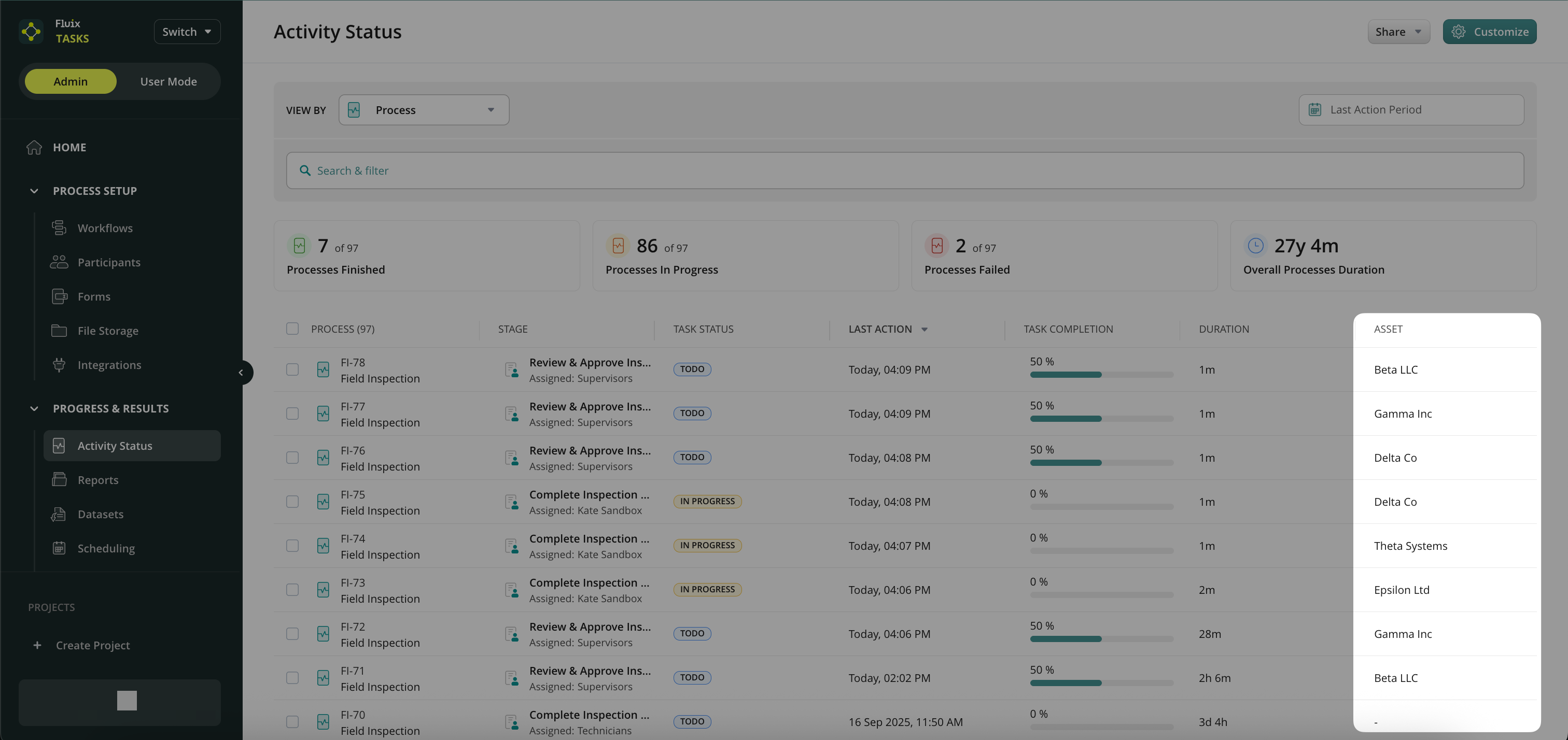1568x740 pixels.
Task: Click FI-78 task completion progress bar
Action: coord(1101,374)
